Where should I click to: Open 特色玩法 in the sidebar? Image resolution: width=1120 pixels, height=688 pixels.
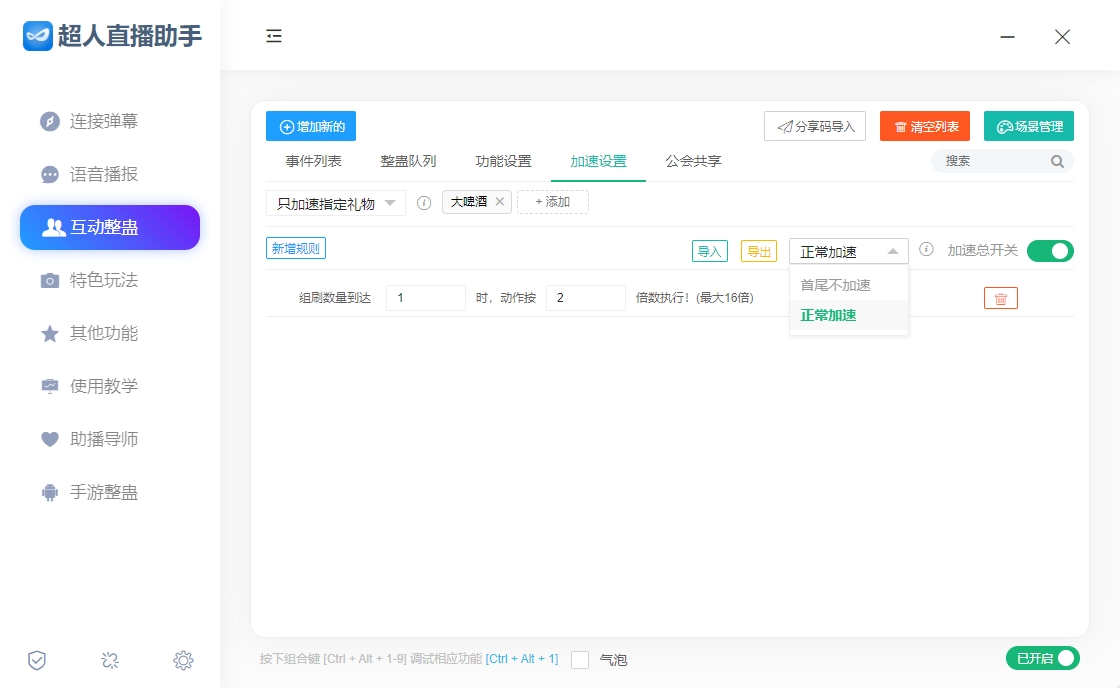[x=104, y=280]
